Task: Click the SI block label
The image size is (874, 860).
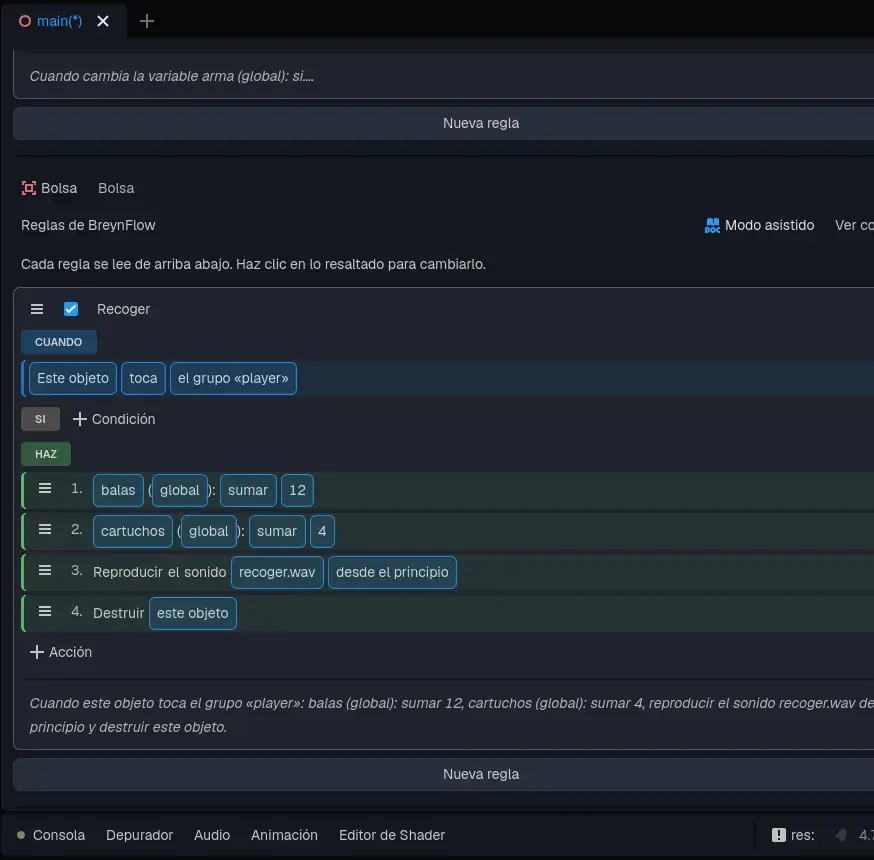Action: 40,419
